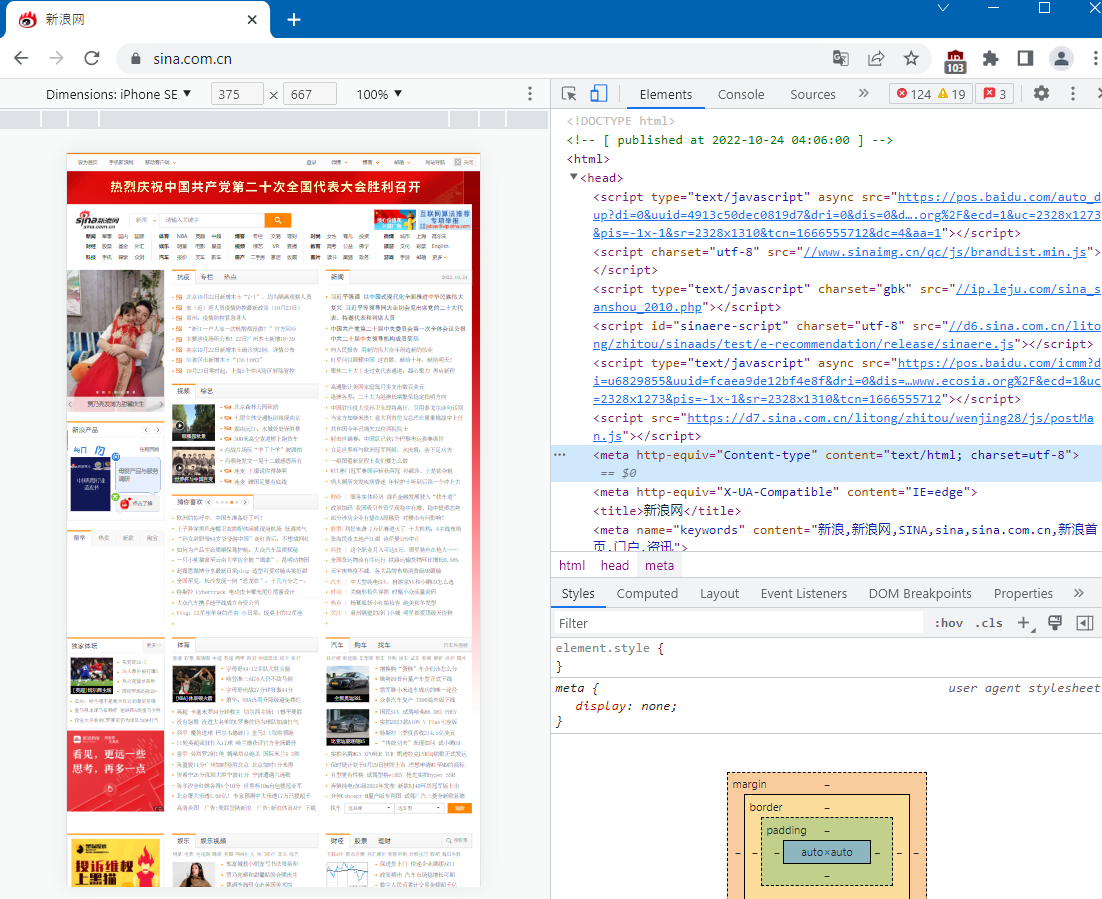Open the postMan.js script link
Image resolution: width=1102 pixels, height=899 pixels.
[843, 427]
